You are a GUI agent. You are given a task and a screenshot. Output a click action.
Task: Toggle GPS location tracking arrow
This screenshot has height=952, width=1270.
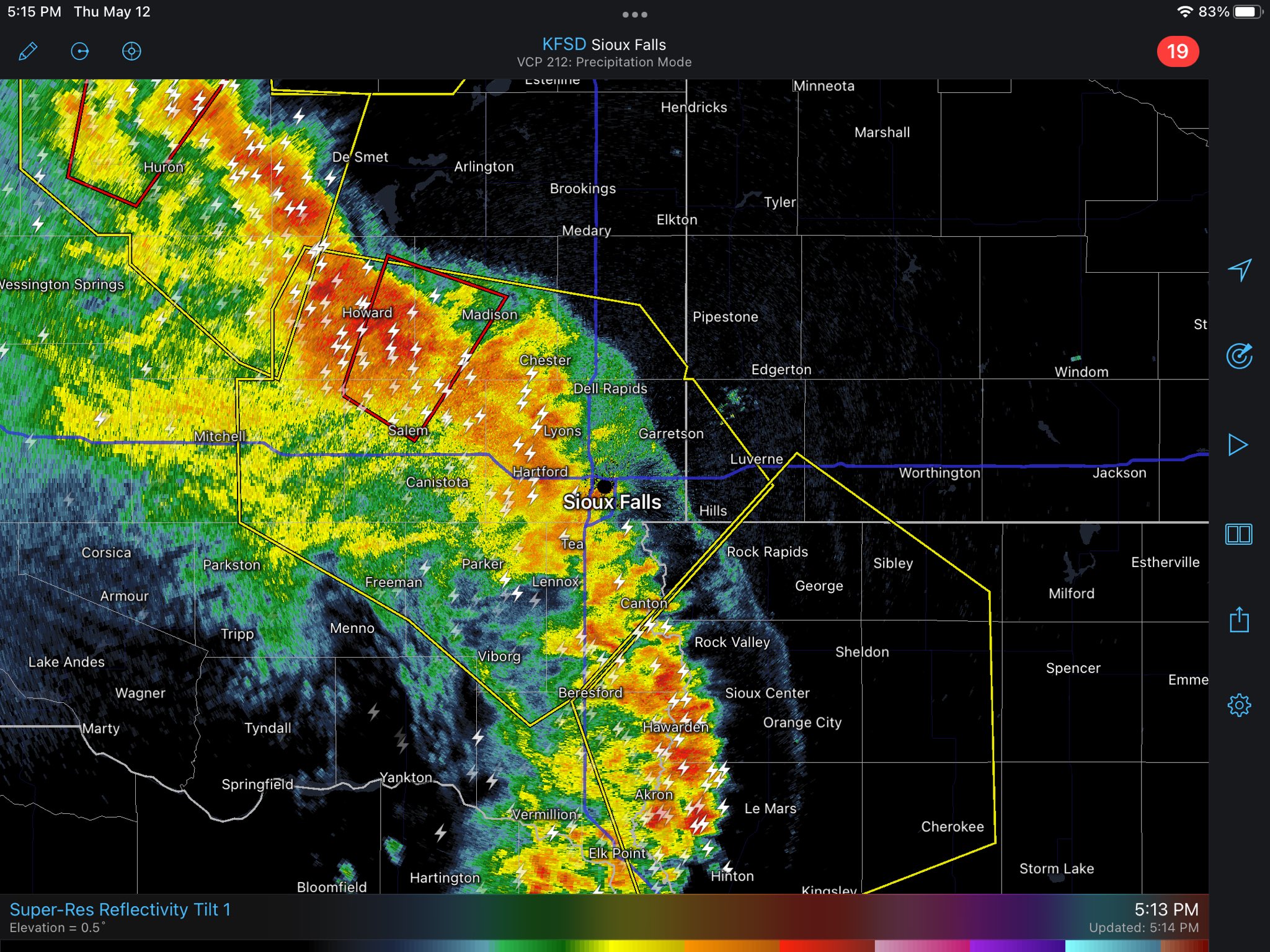click(1239, 271)
